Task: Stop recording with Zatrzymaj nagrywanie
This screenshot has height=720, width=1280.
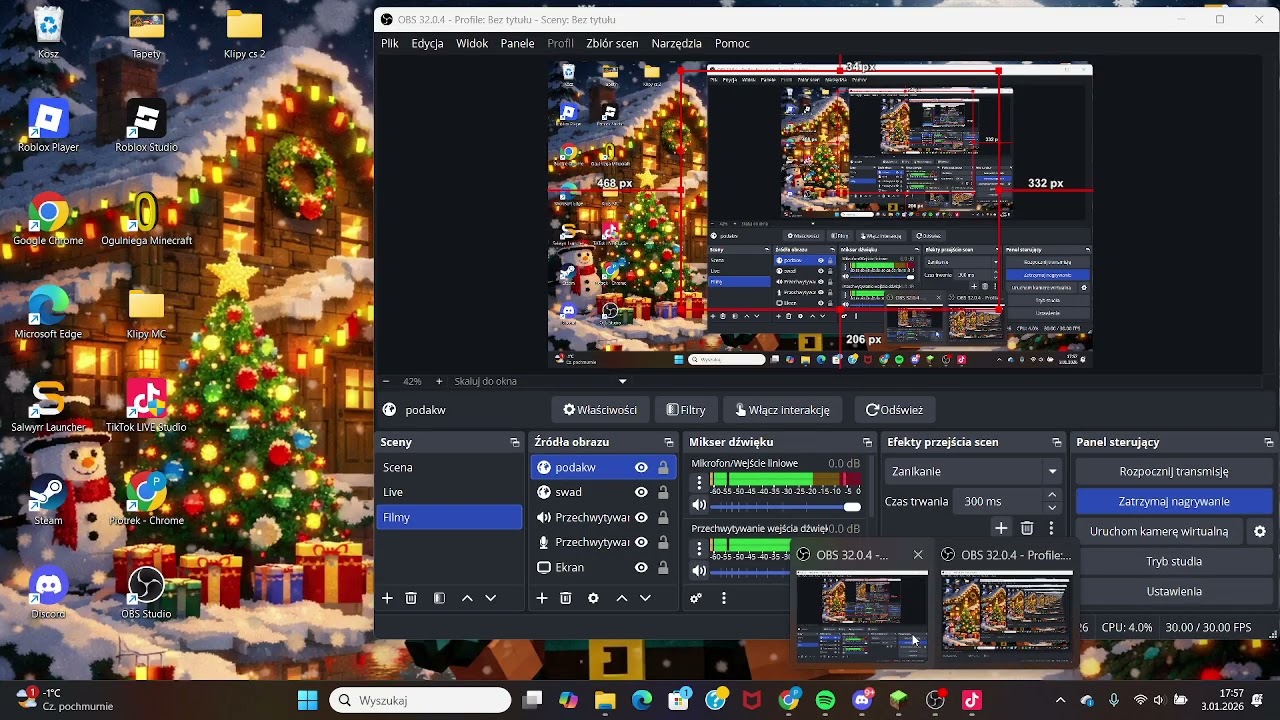Action: (1174, 501)
